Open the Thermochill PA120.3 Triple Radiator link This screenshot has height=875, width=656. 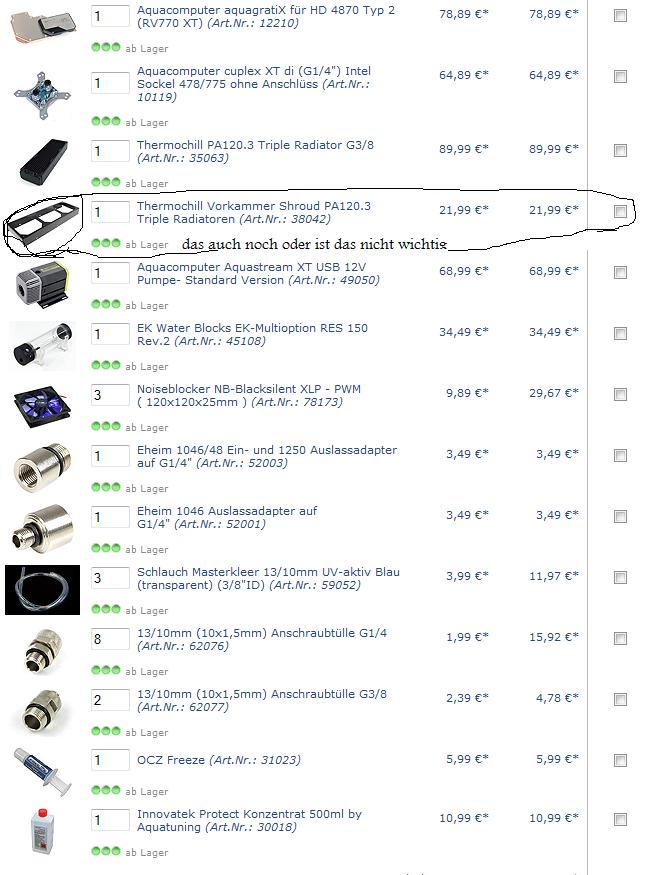(255, 151)
